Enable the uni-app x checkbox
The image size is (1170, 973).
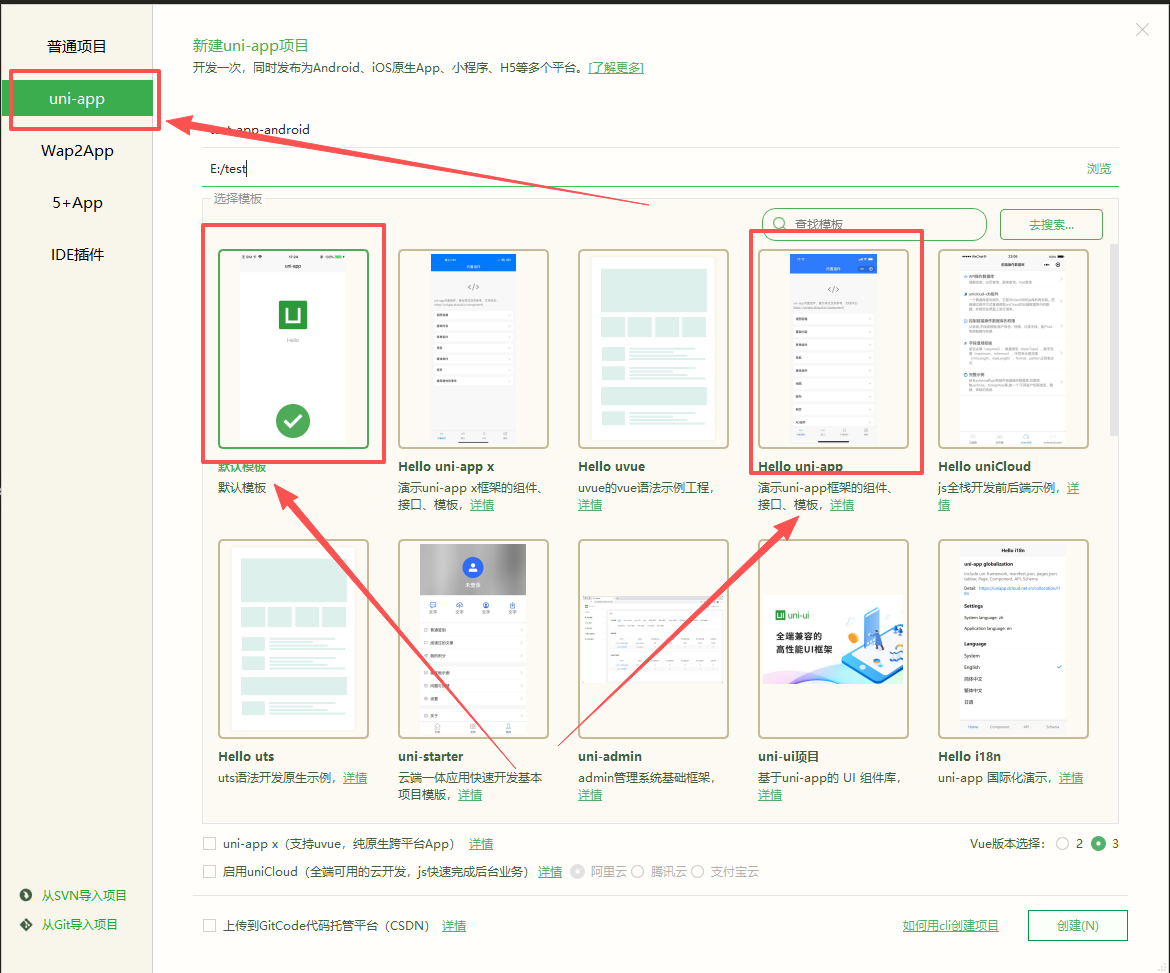tap(210, 844)
